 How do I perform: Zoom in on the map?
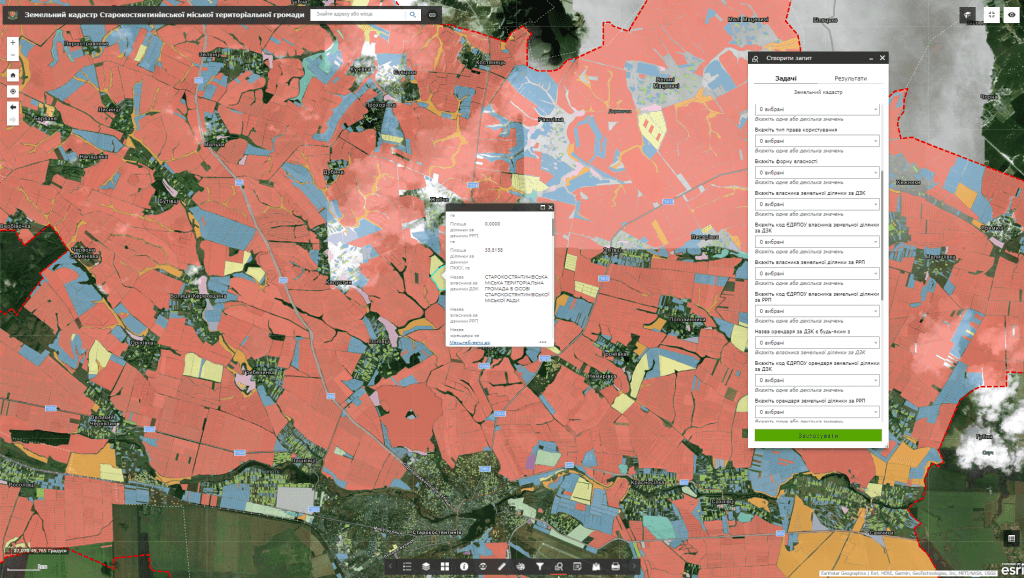pyautogui.click(x=12, y=42)
